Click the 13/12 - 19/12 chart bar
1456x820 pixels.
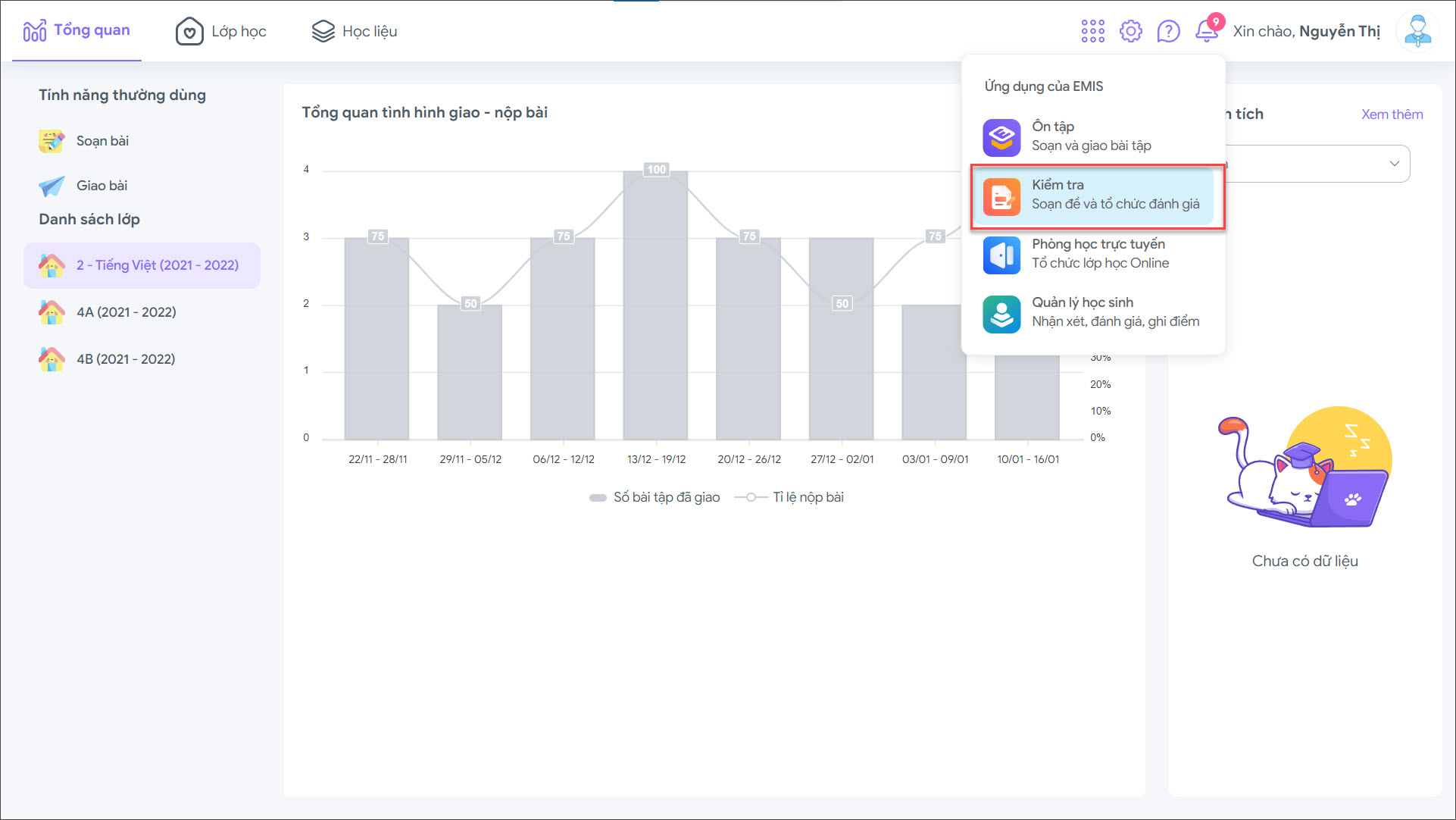(655, 318)
